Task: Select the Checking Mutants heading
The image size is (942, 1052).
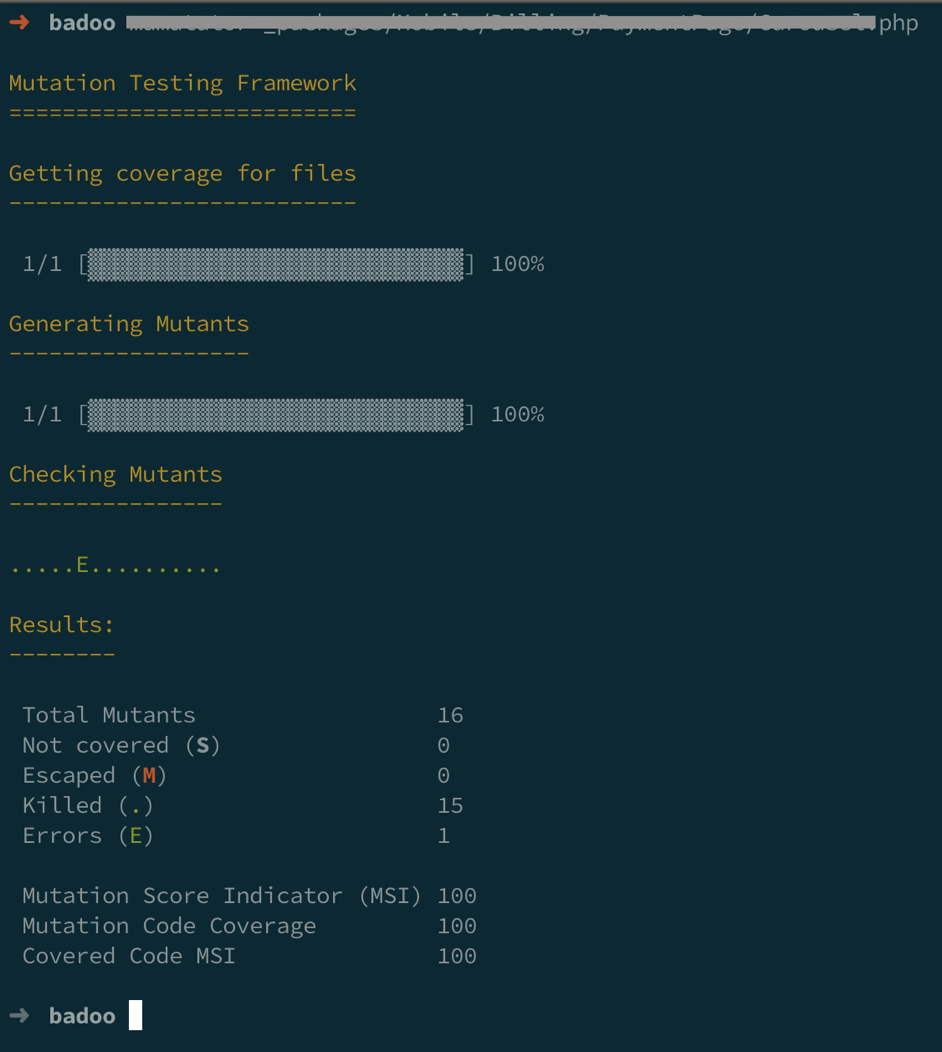Action: [x=115, y=473]
